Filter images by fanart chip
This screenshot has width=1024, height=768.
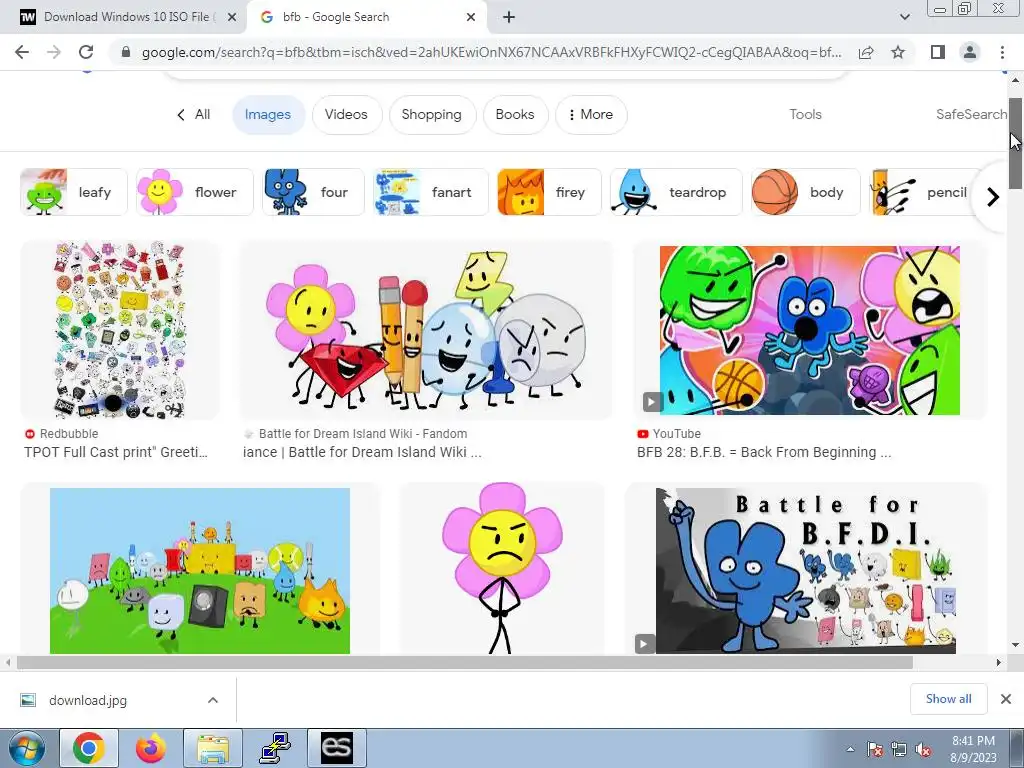tap(431, 192)
